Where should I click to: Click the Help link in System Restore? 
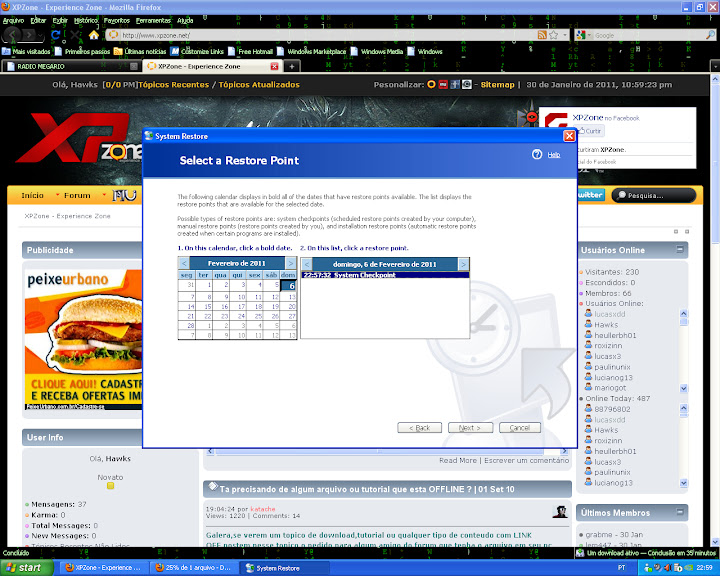pos(554,155)
